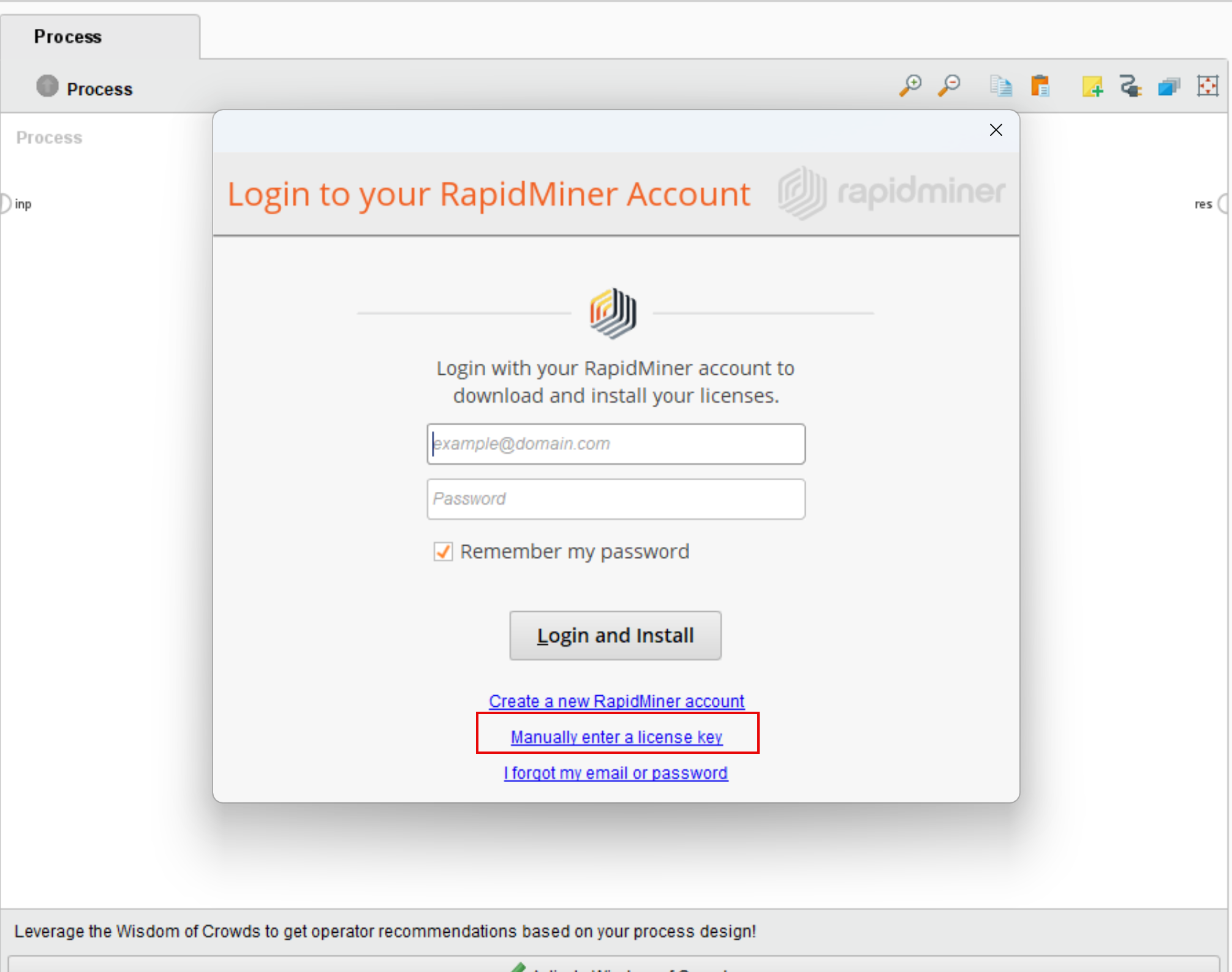Switch to the Process tab
Image resolution: width=1232 pixels, height=972 pixels.
point(68,37)
